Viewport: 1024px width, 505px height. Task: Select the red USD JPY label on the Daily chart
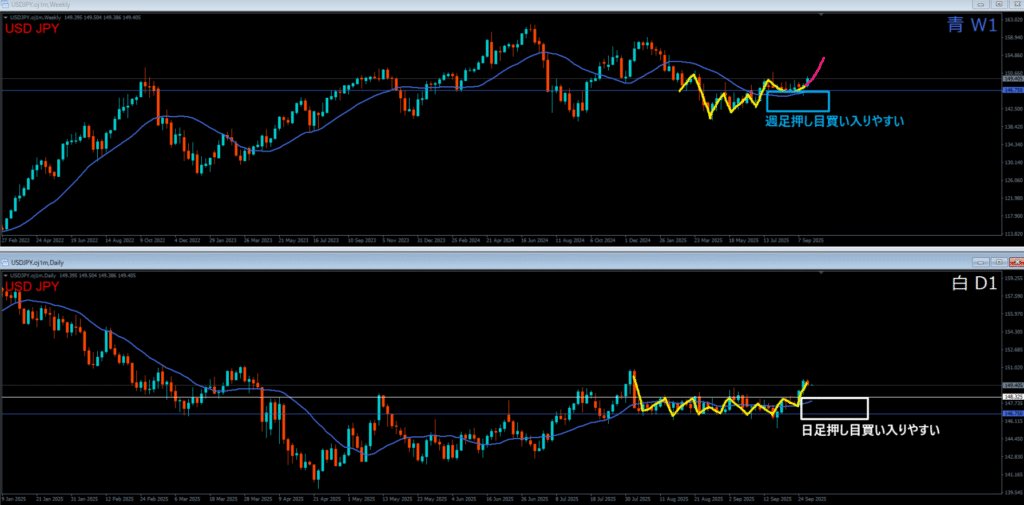(x=31, y=286)
